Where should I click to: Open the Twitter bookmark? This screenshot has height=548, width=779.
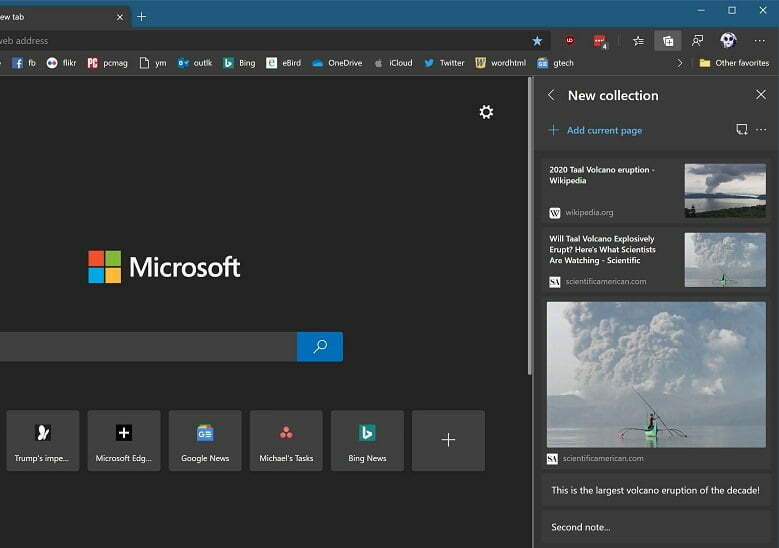click(444, 63)
